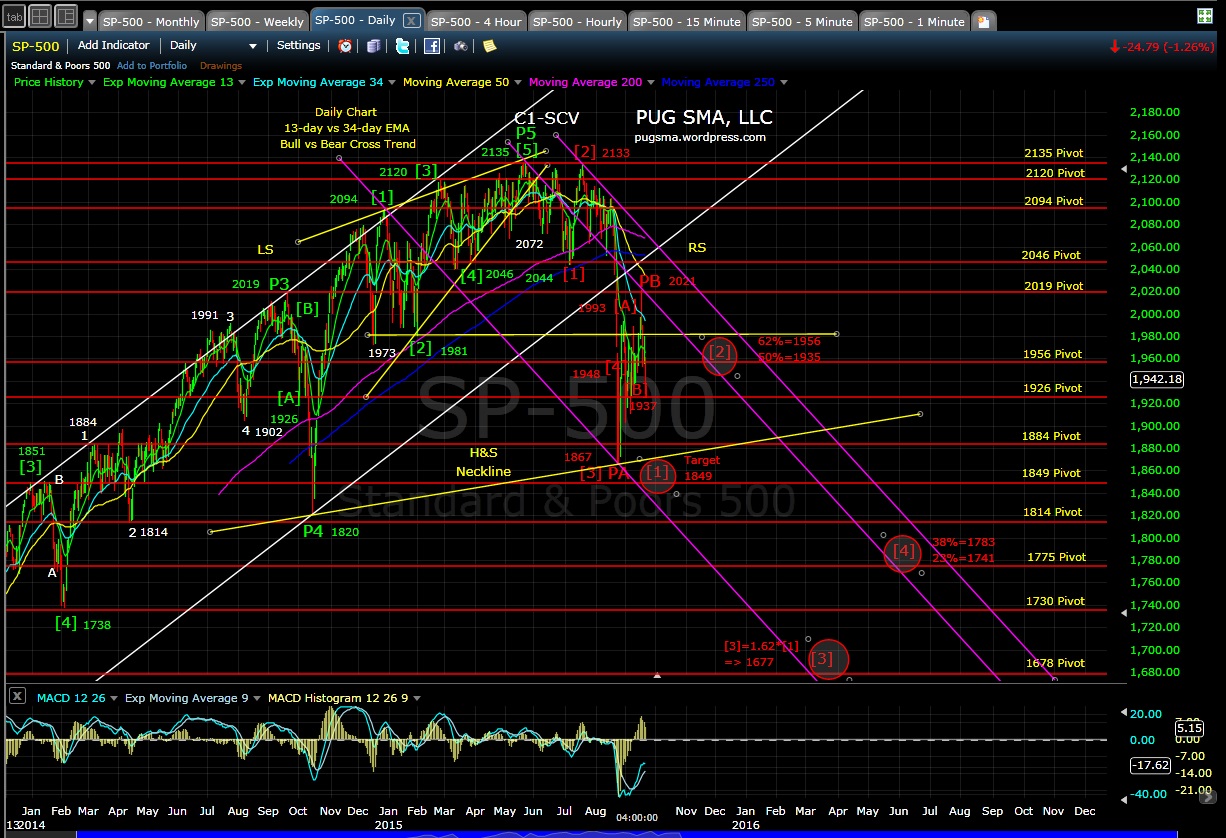Click the current price tag 1,942.18
Viewport: 1226px width, 838px height.
tap(1156, 379)
